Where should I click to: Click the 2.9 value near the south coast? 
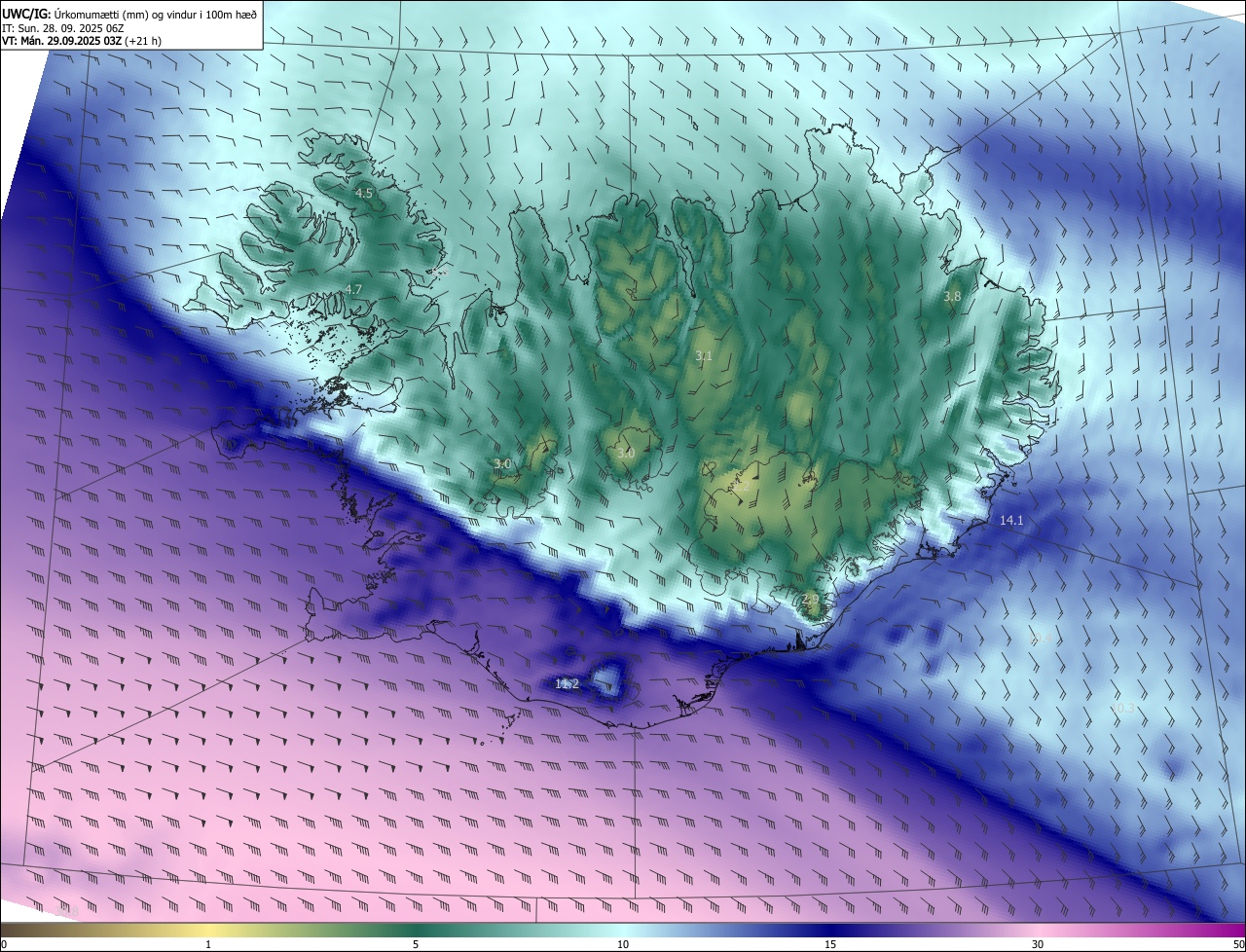coord(810,600)
